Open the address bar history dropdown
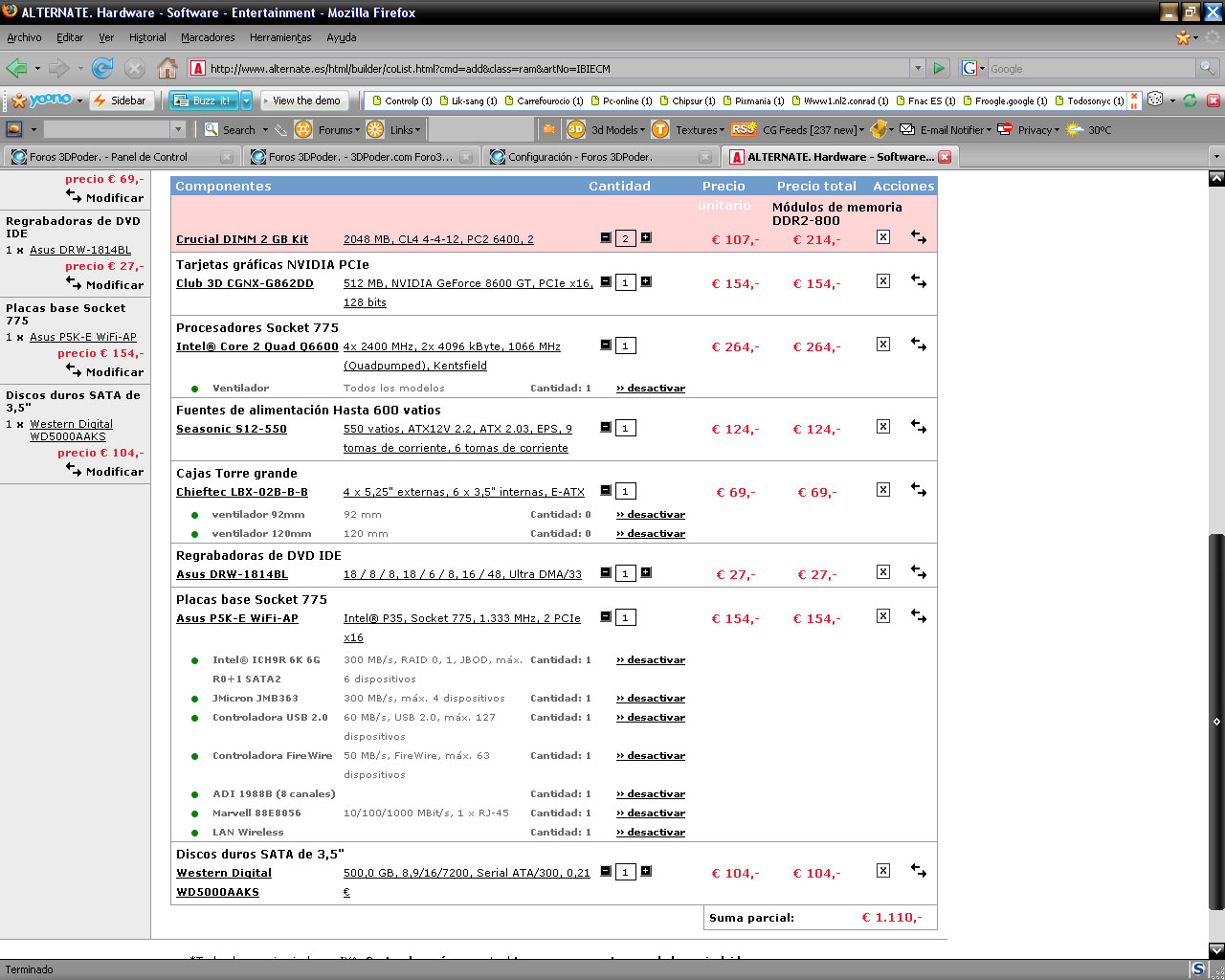Viewport: 1225px width, 980px height. [x=918, y=68]
